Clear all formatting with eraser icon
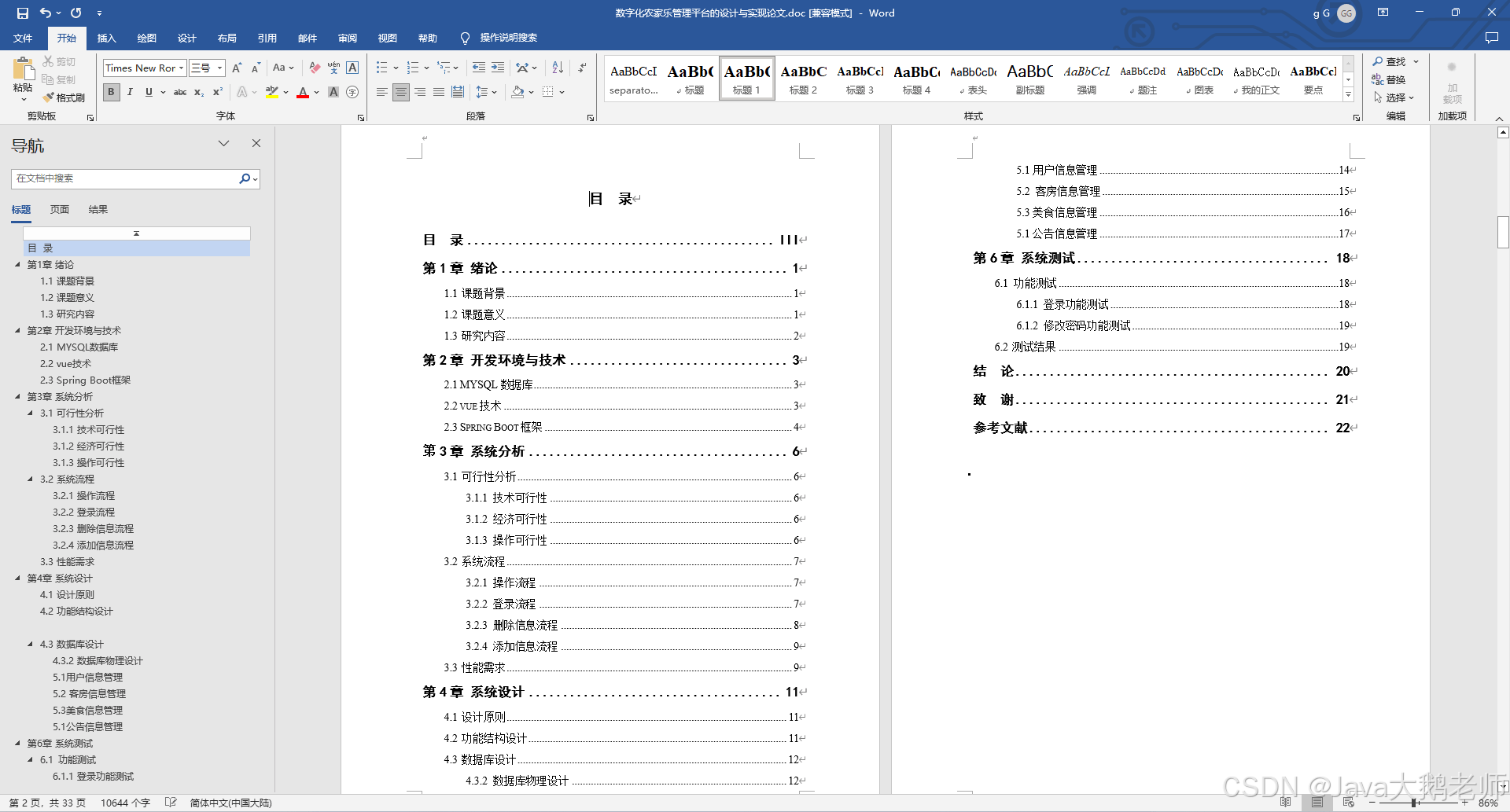The width and height of the screenshot is (1510, 812). [315, 68]
